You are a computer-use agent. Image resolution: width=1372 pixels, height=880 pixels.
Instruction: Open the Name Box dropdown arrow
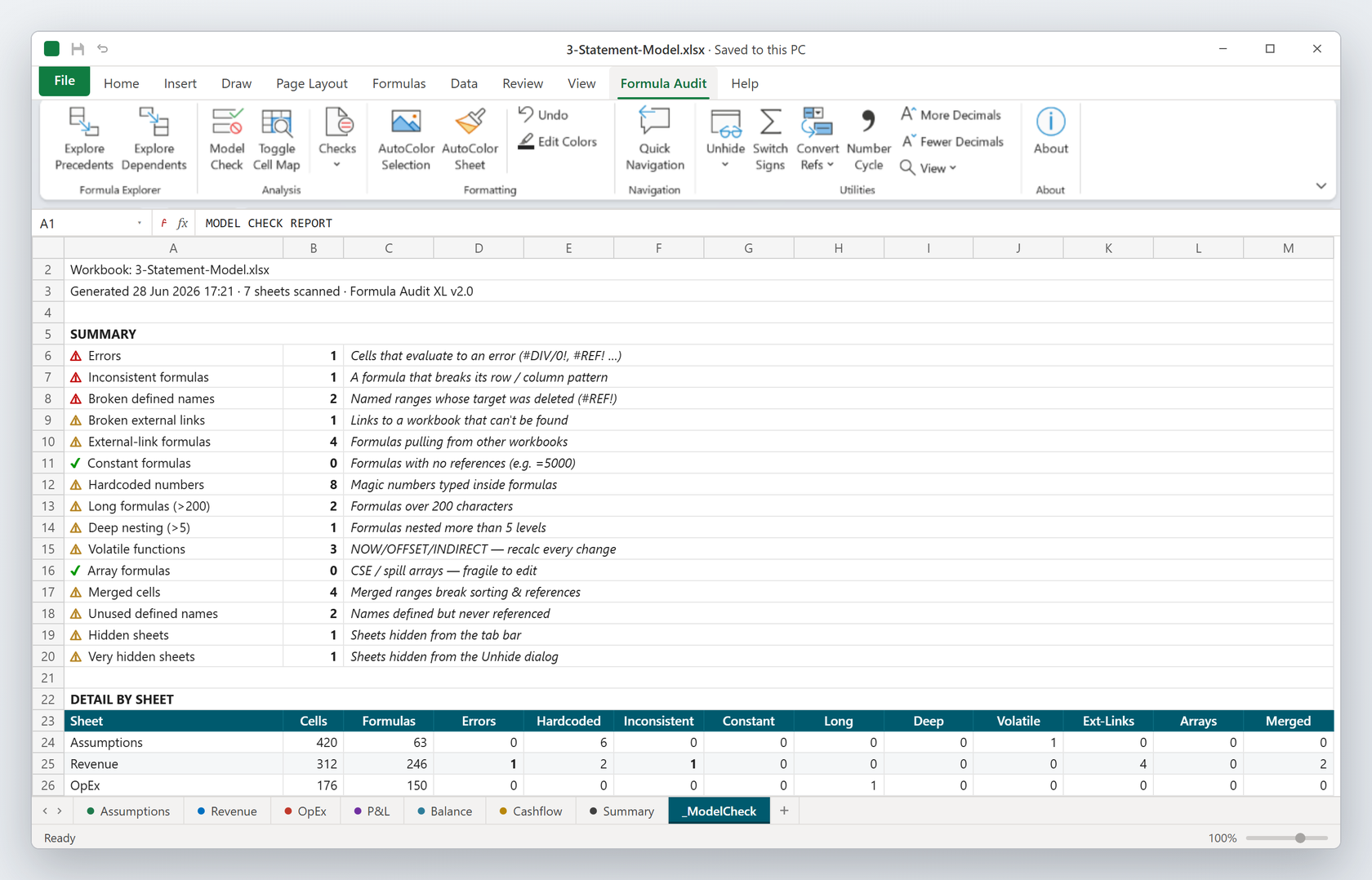pos(140,223)
